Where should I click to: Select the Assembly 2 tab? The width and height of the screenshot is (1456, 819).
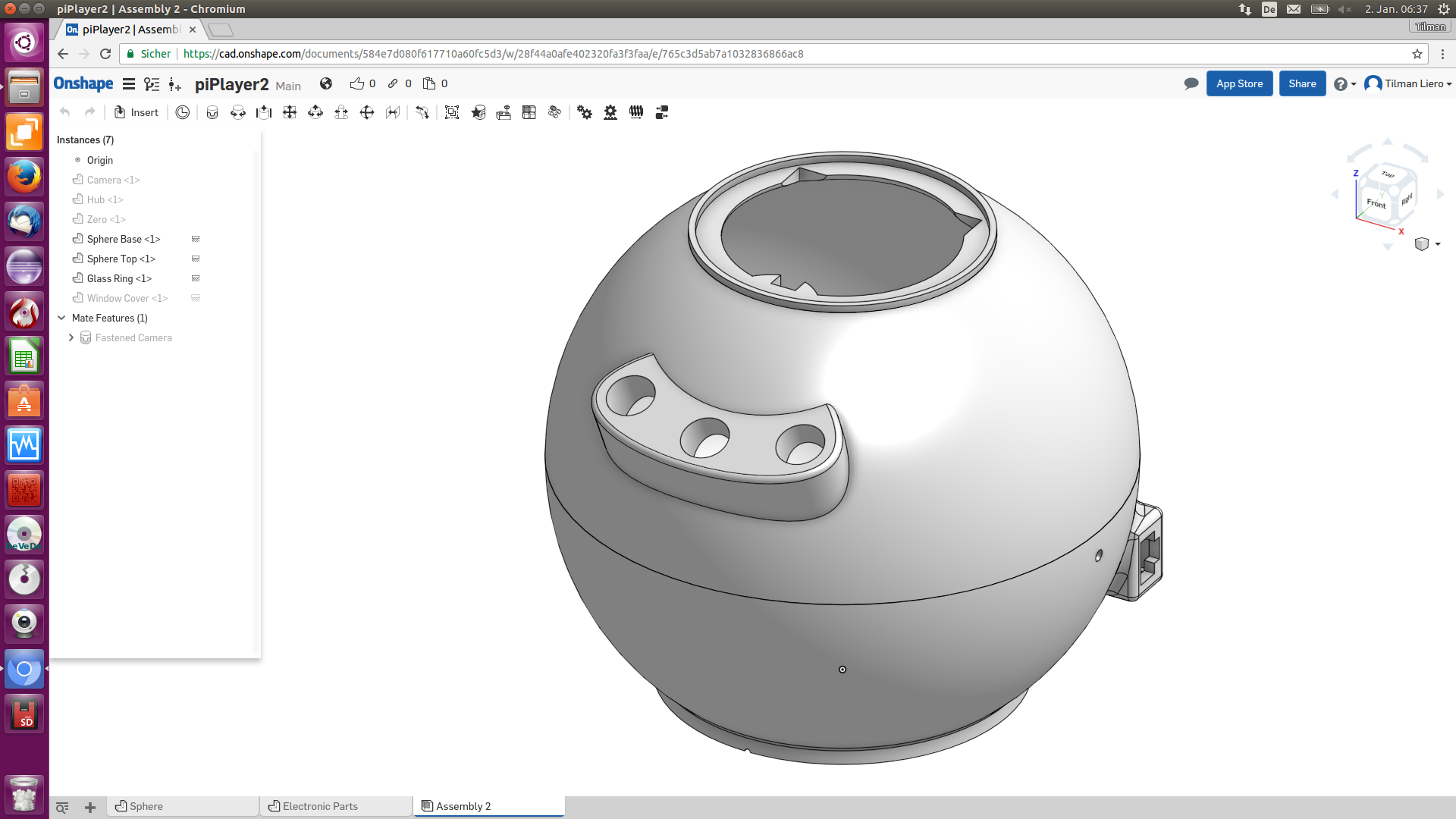489,806
